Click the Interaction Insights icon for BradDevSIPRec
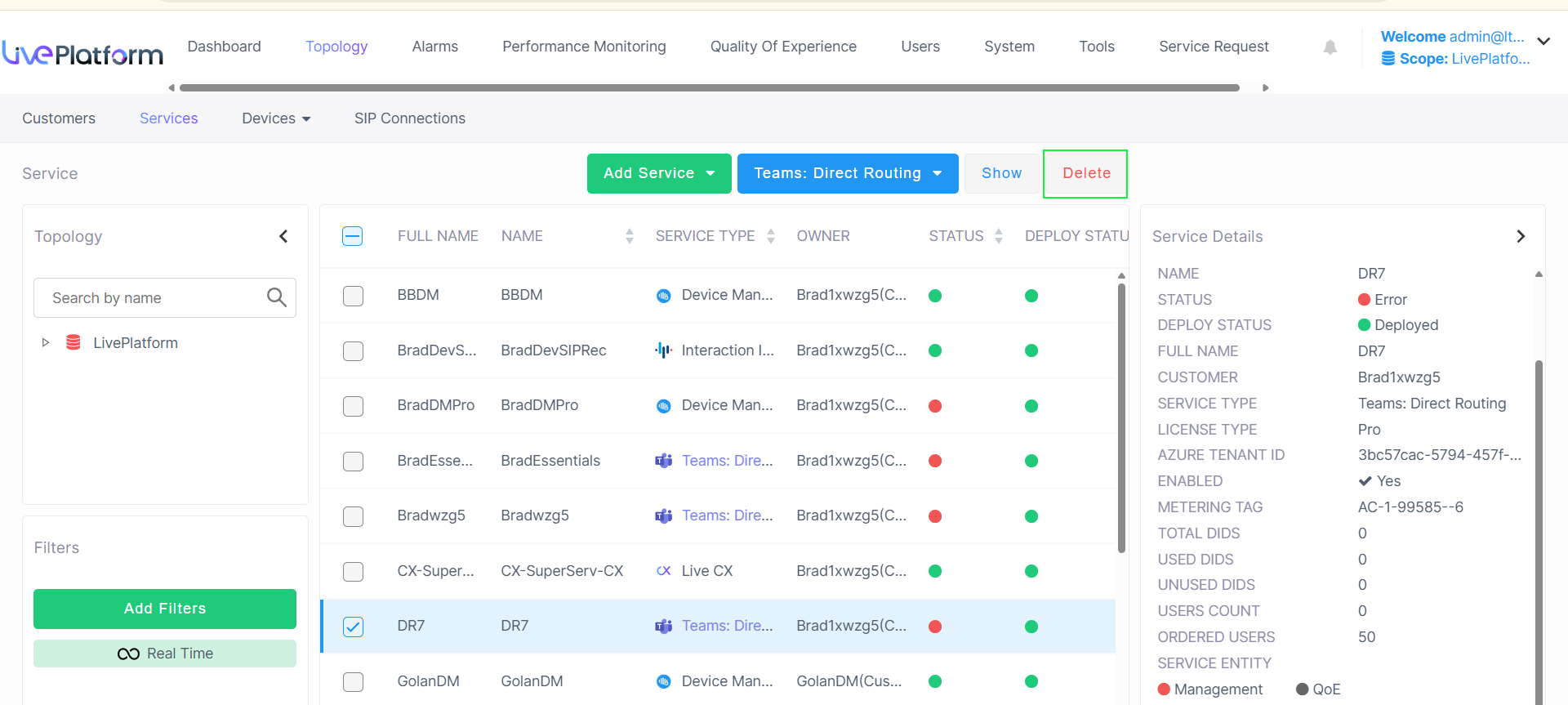 pos(664,350)
